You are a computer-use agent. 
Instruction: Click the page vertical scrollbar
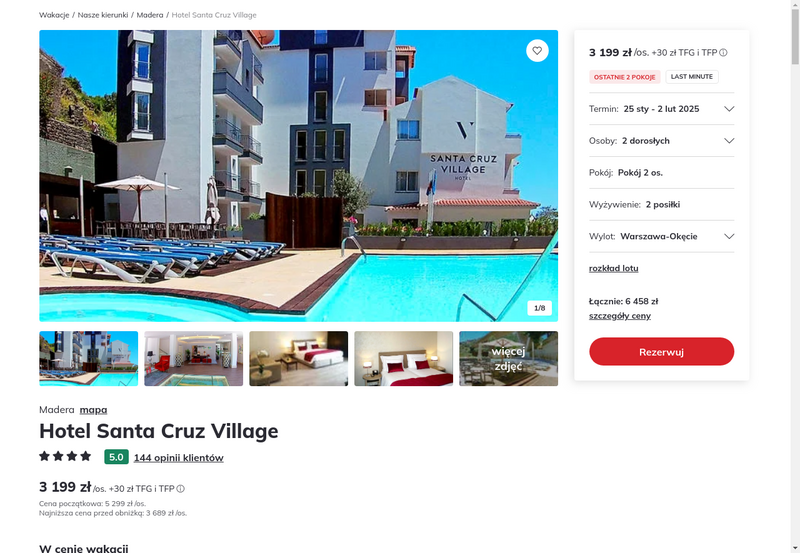tap(795, 276)
